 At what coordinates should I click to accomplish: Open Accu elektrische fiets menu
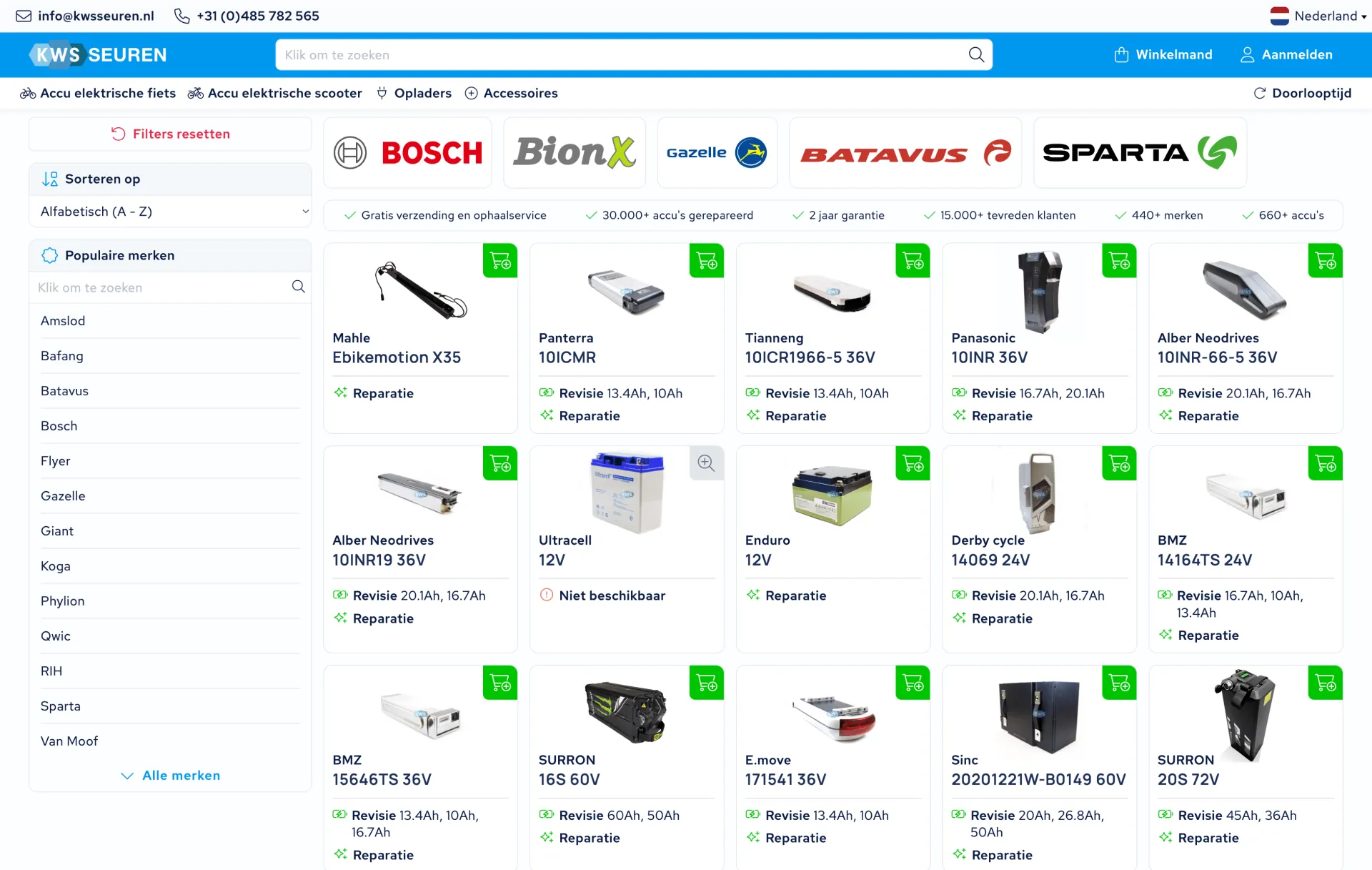[98, 93]
